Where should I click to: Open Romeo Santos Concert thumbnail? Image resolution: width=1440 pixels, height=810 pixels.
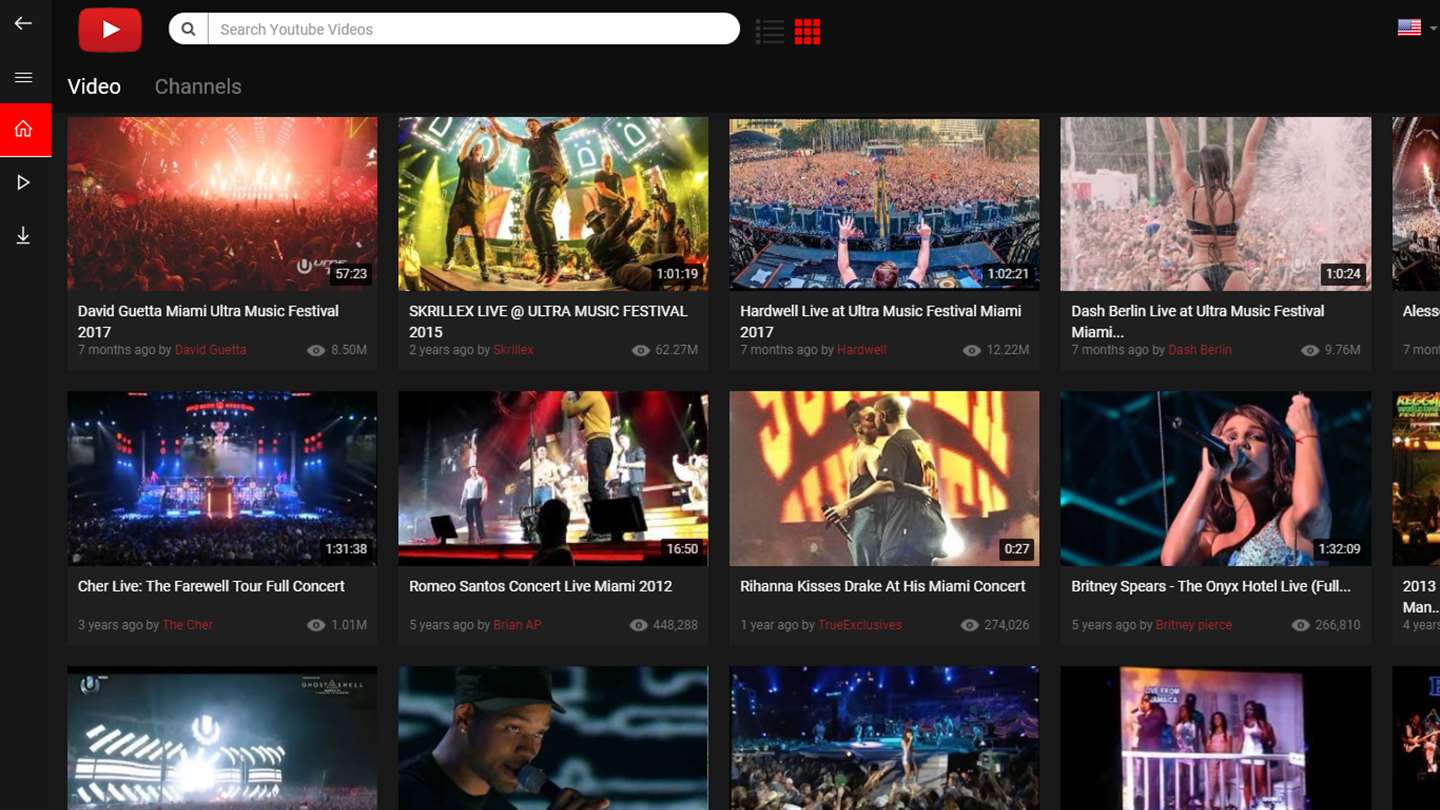pyautogui.click(x=553, y=479)
